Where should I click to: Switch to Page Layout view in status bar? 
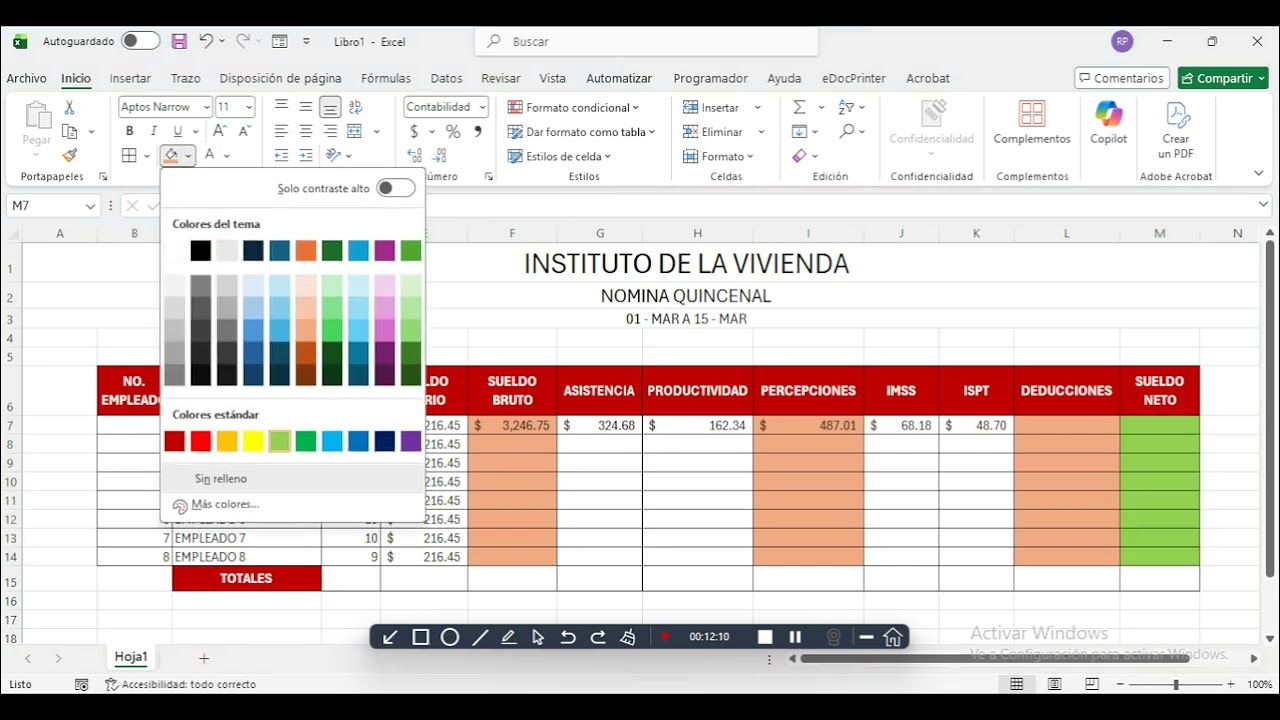pos(1054,684)
